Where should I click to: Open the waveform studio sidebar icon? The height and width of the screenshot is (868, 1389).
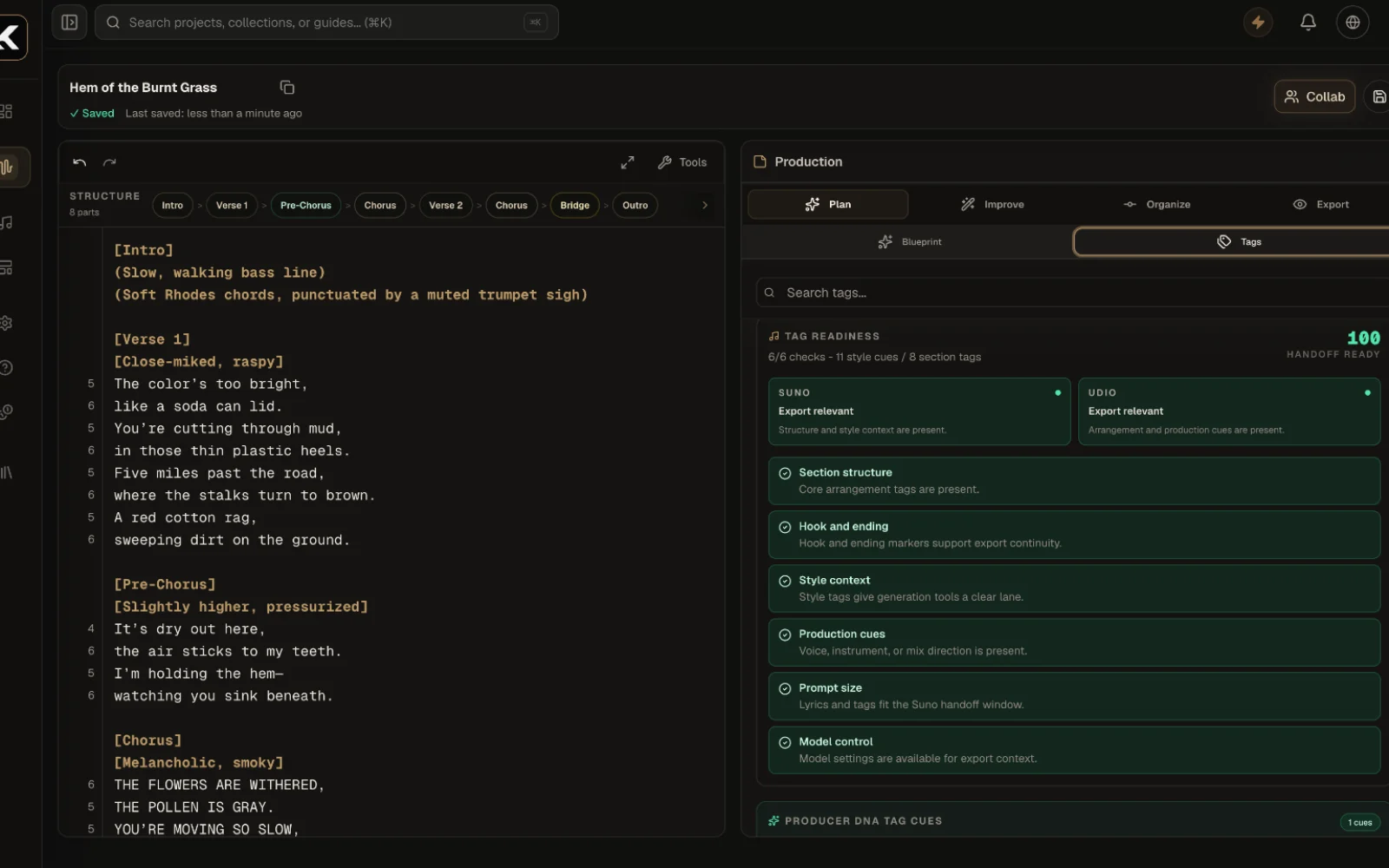7,167
